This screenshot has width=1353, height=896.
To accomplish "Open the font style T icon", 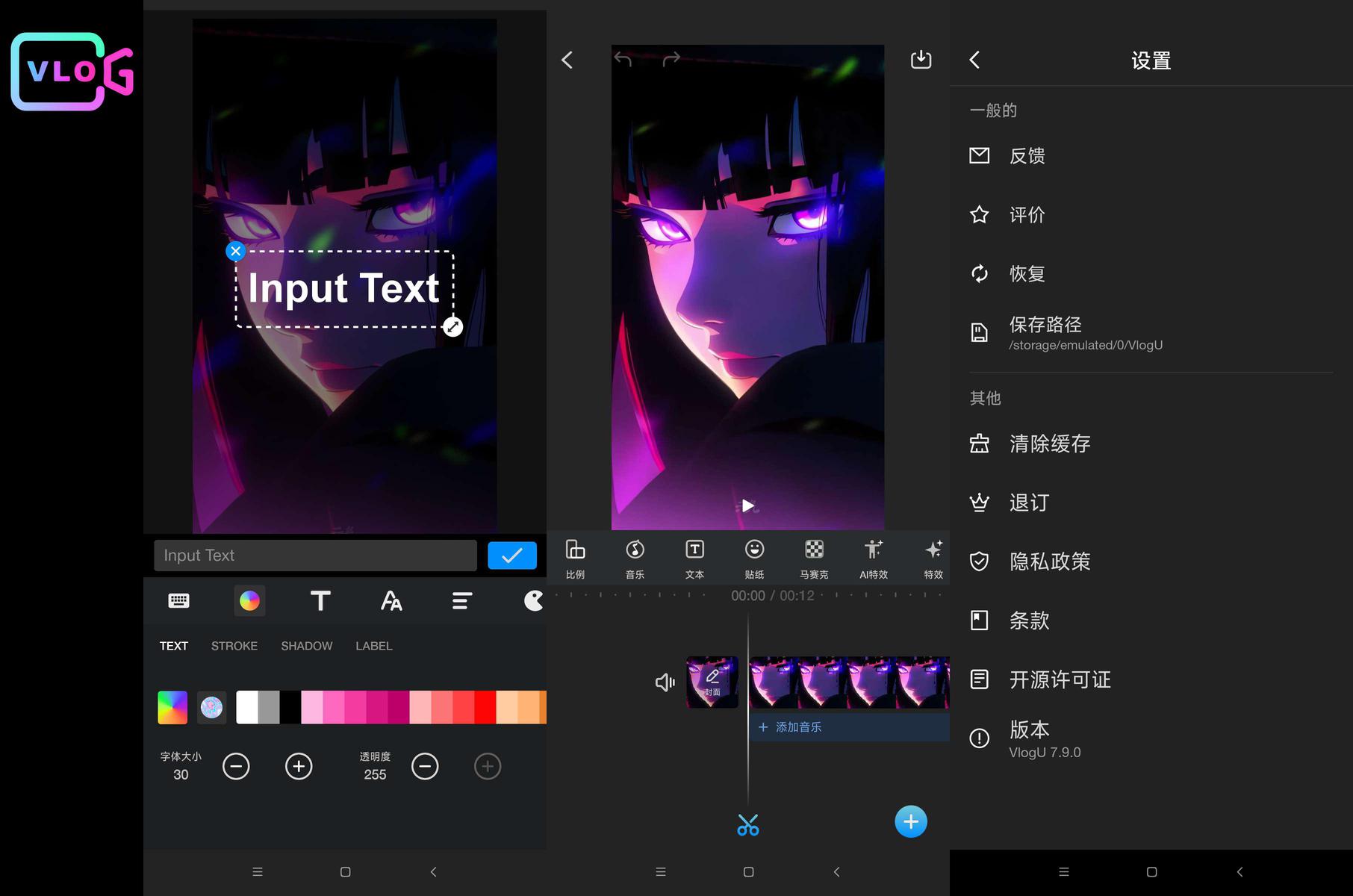I will click(320, 600).
